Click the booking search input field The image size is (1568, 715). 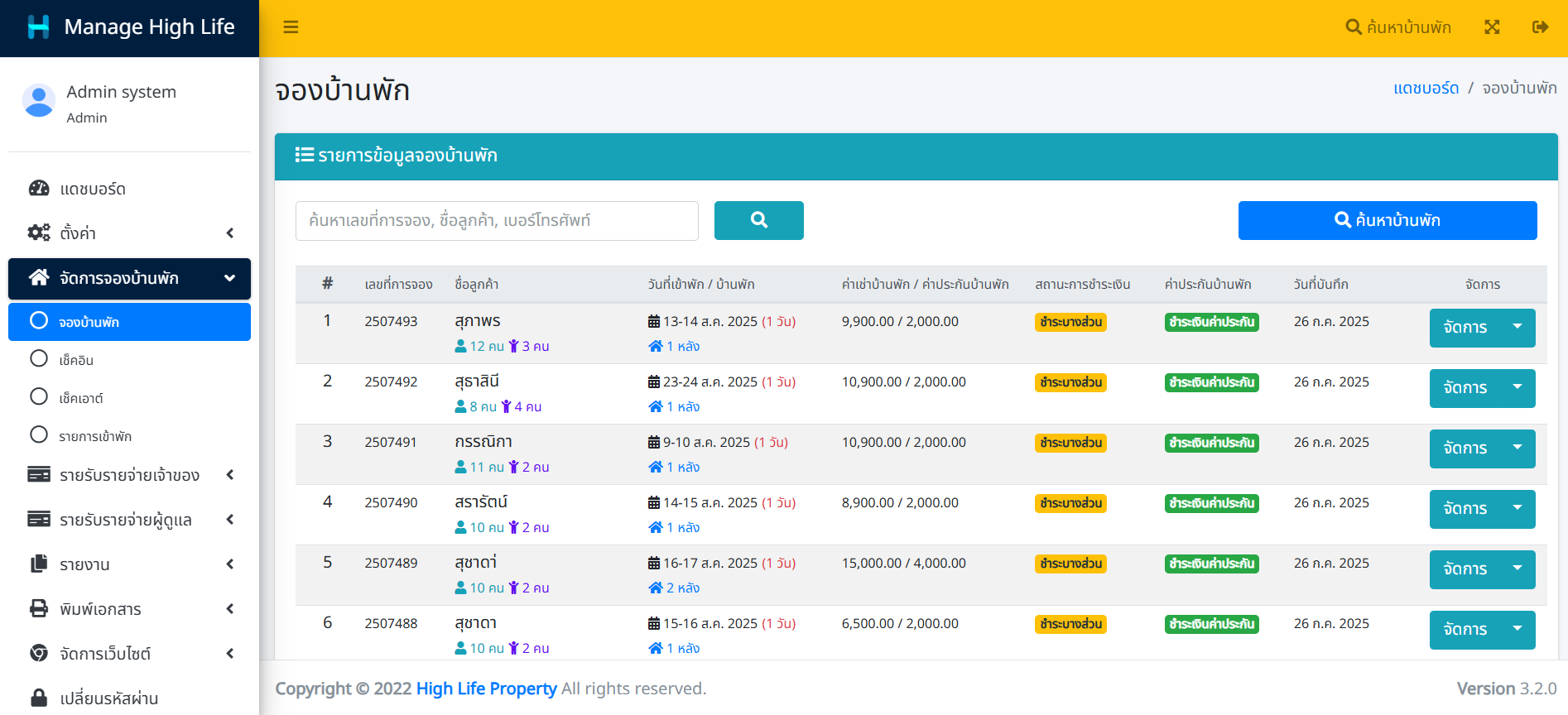[x=497, y=221]
